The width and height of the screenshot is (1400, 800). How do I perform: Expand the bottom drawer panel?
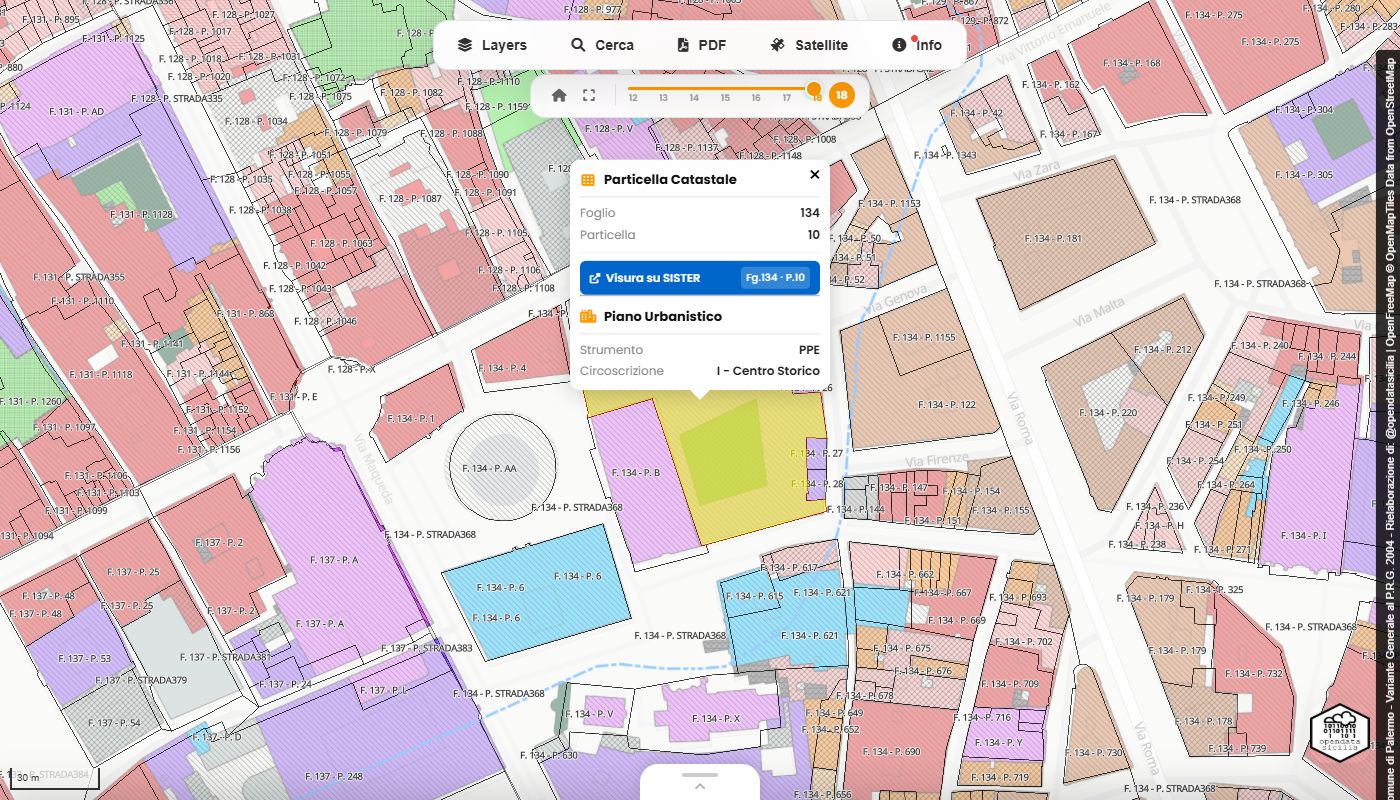(x=700, y=782)
